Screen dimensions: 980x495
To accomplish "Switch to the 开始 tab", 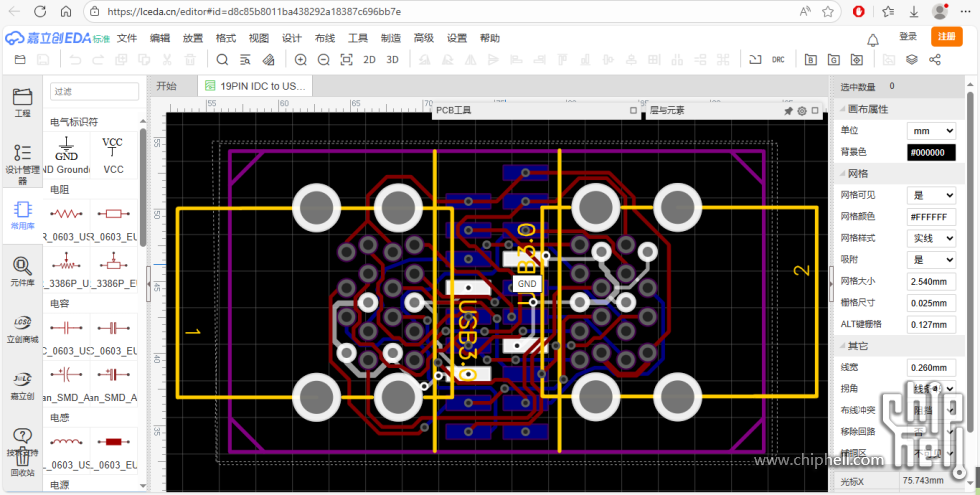I will [x=166, y=86].
